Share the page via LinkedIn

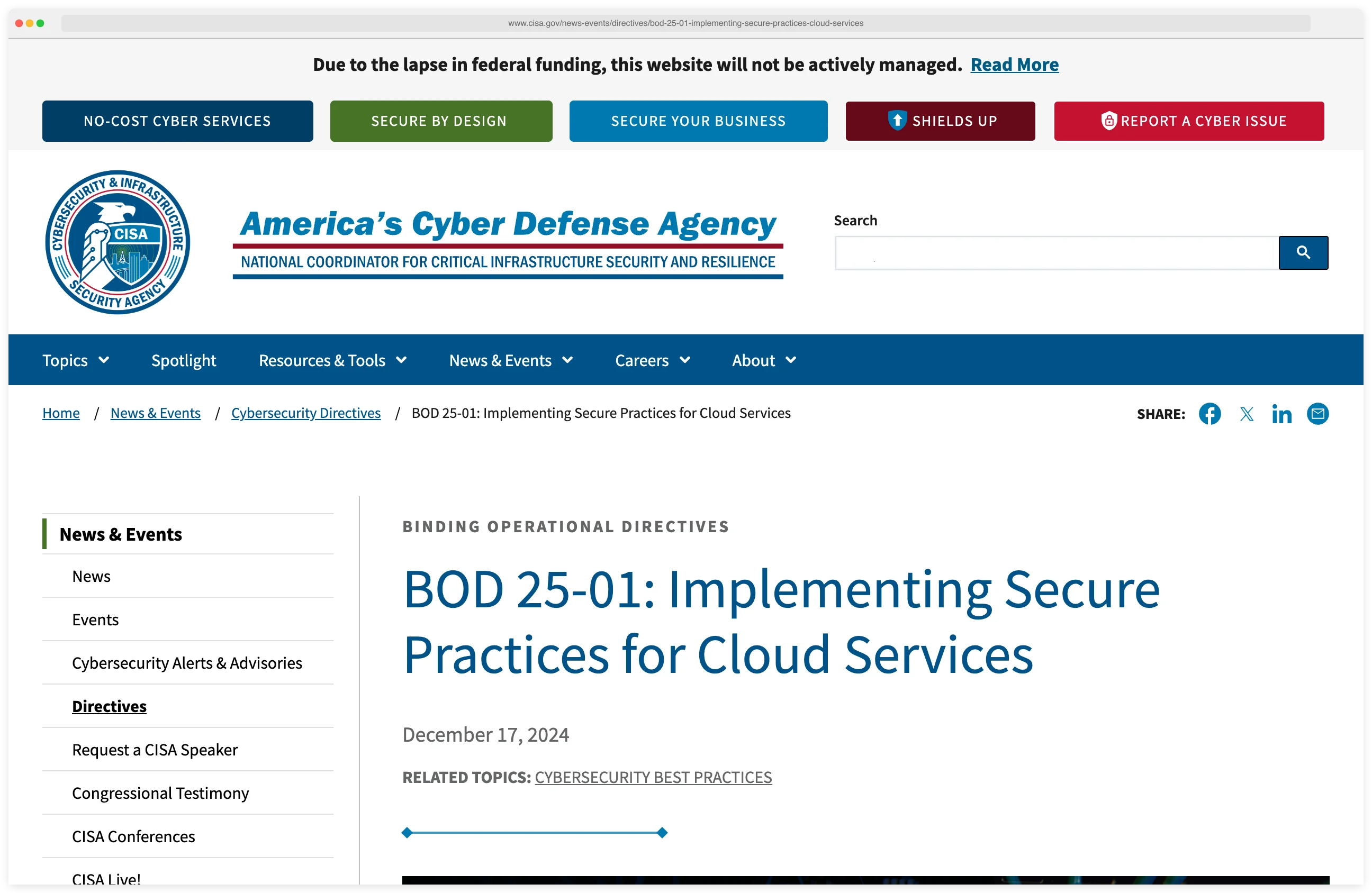click(1282, 414)
